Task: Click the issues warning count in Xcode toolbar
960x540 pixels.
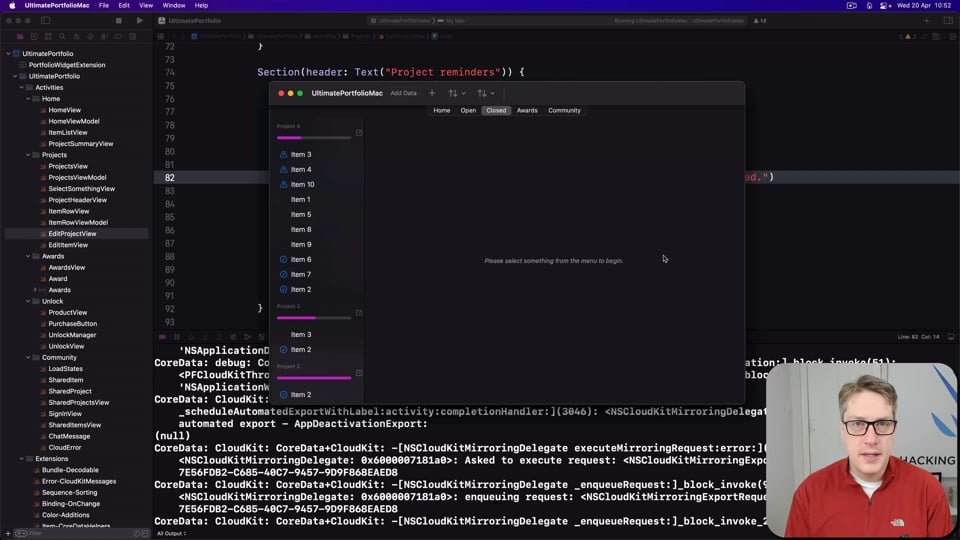Action: pyautogui.click(x=760, y=20)
